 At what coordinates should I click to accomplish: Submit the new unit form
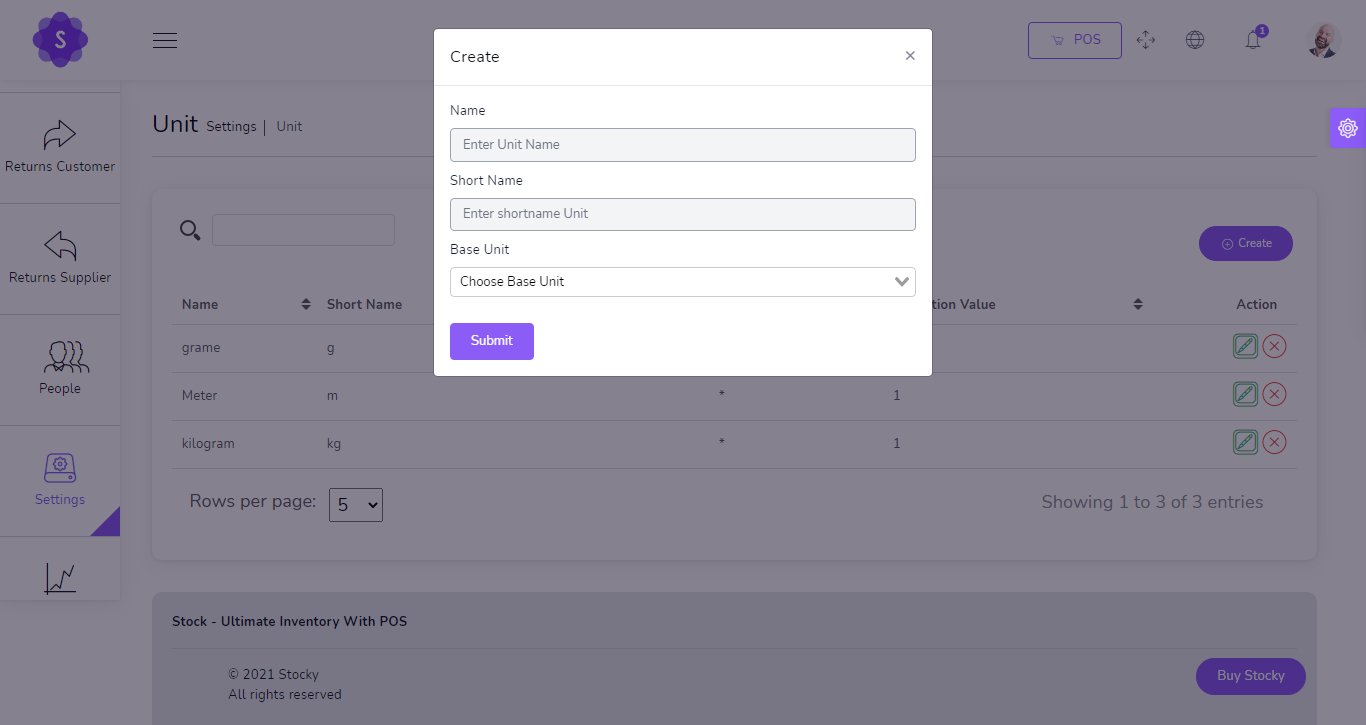point(491,341)
